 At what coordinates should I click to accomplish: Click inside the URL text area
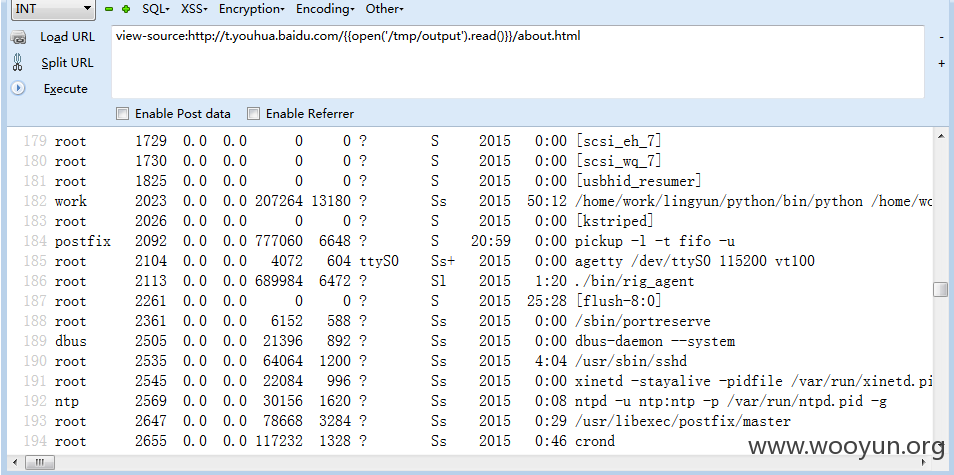[518, 61]
